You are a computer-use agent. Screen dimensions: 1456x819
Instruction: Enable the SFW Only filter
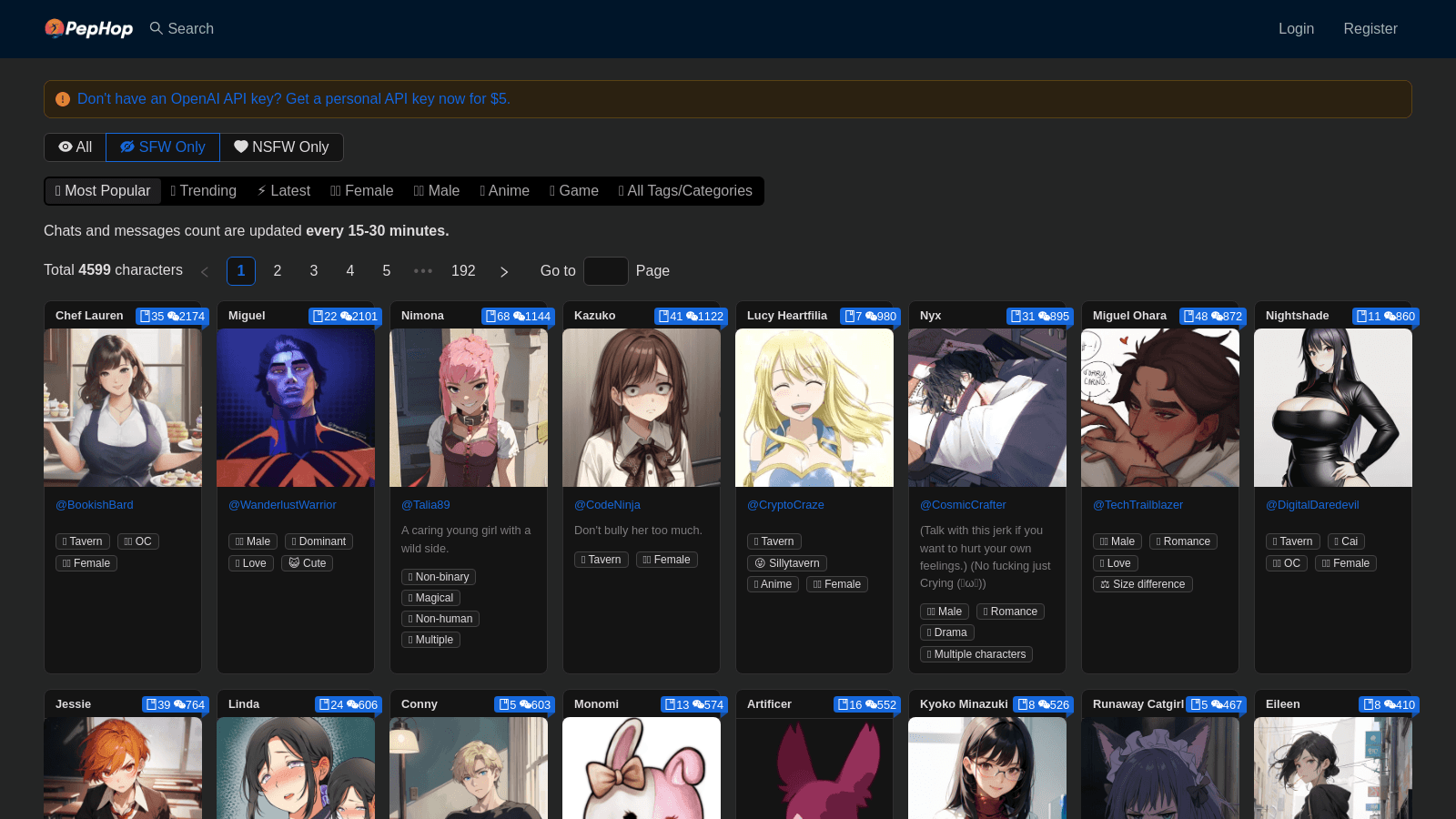coord(163,147)
